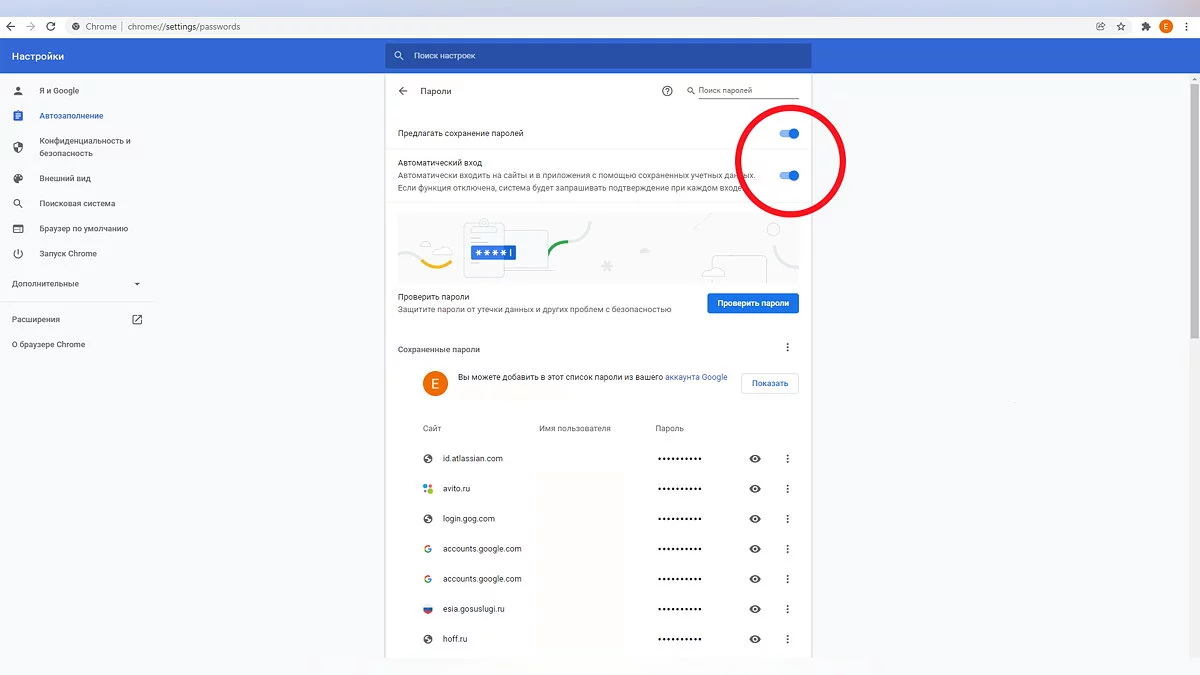The image size is (1200, 675).
Task: Open more actions for login.gog.com
Action: [x=788, y=519]
